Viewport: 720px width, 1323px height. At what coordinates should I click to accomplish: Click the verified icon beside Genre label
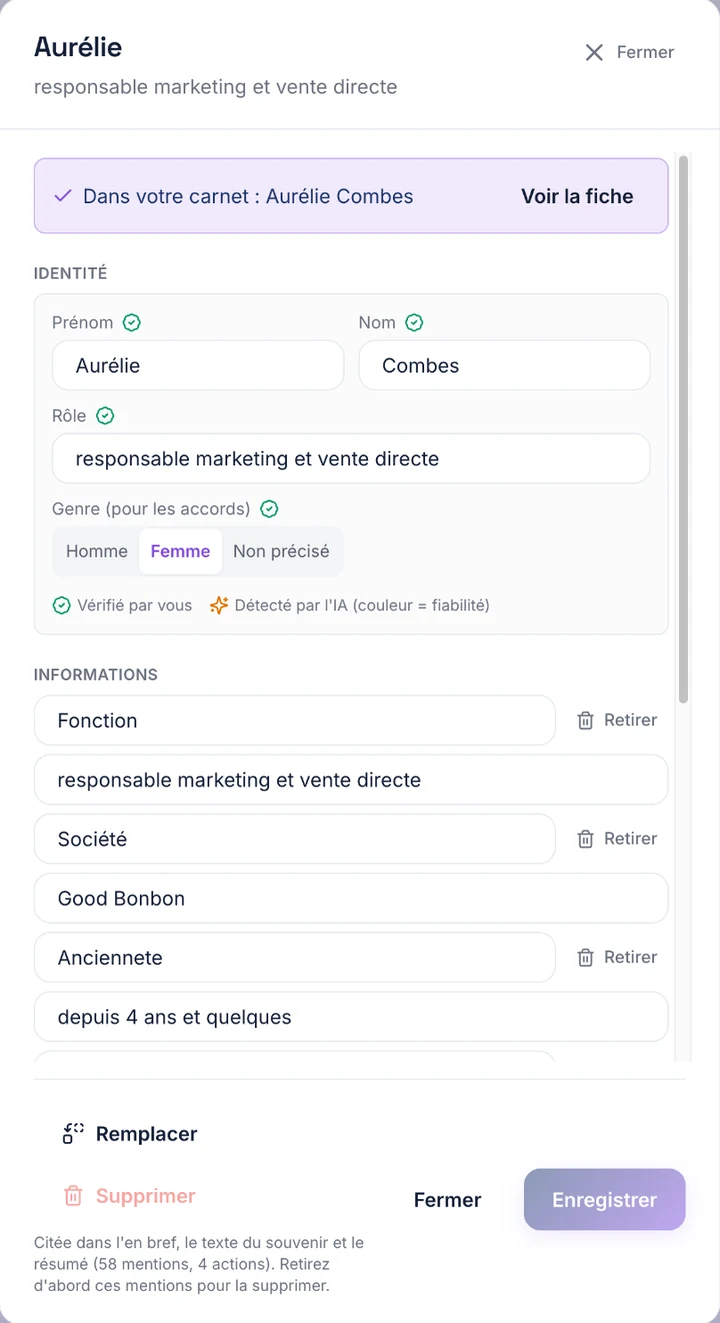click(x=269, y=509)
